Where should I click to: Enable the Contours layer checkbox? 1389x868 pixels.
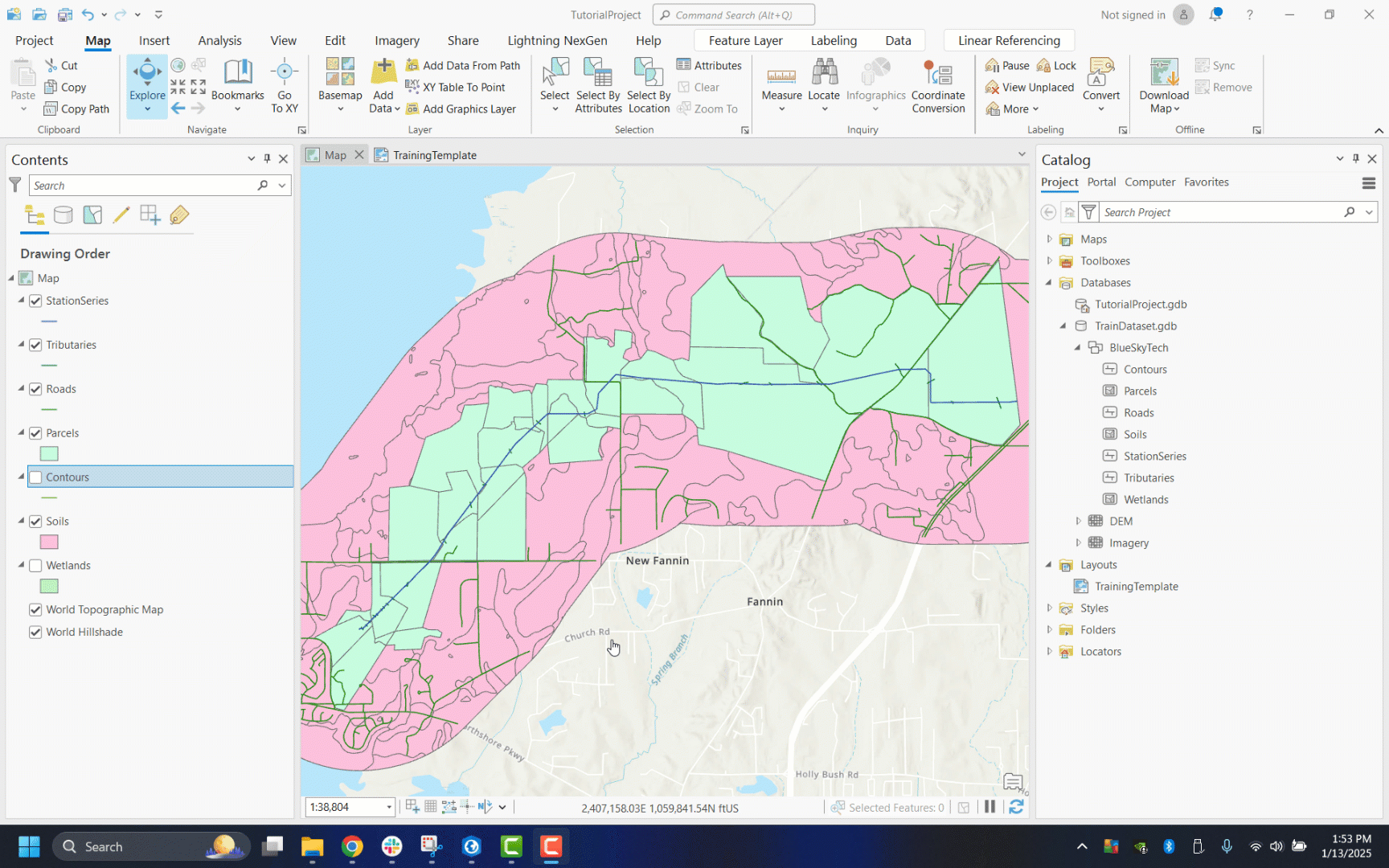[35, 477]
